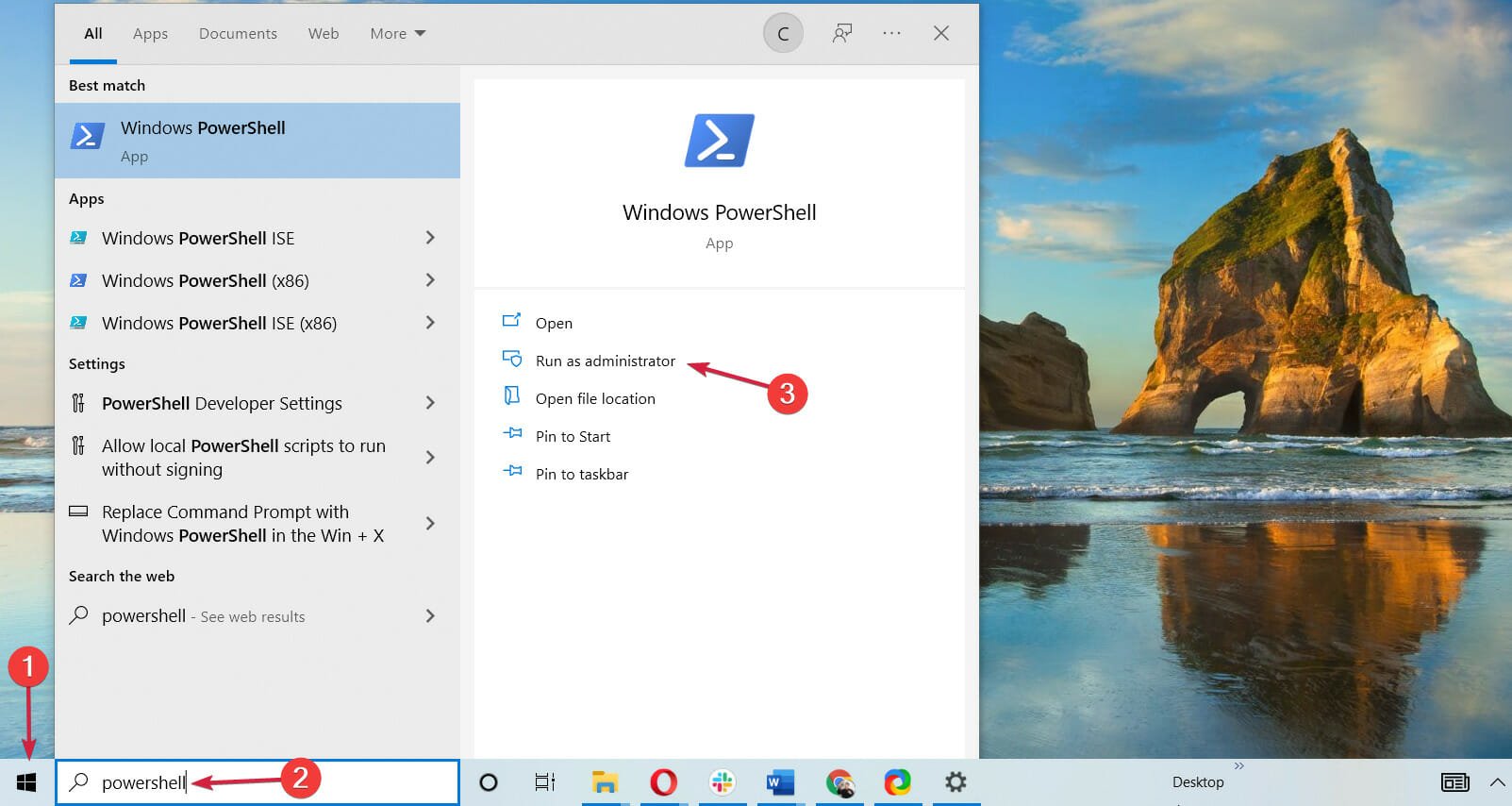
Task: Click the large PowerShell icon in preview pane
Action: point(719,141)
